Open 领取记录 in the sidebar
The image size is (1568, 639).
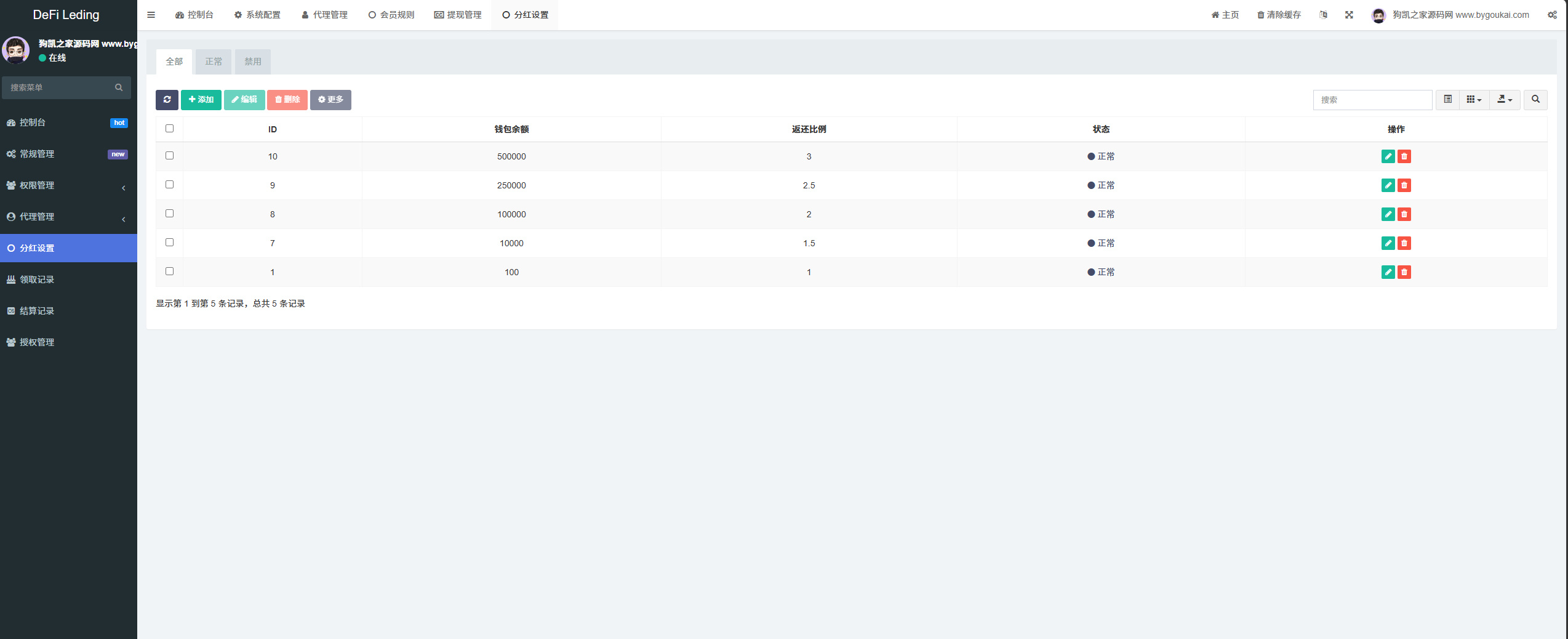(68, 279)
